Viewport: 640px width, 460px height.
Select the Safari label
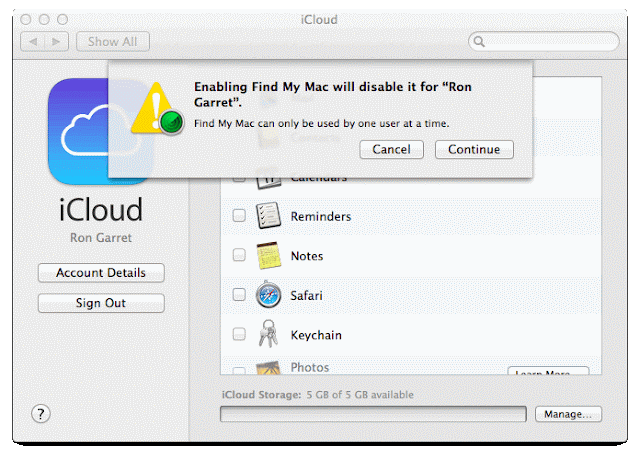click(x=306, y=295)
